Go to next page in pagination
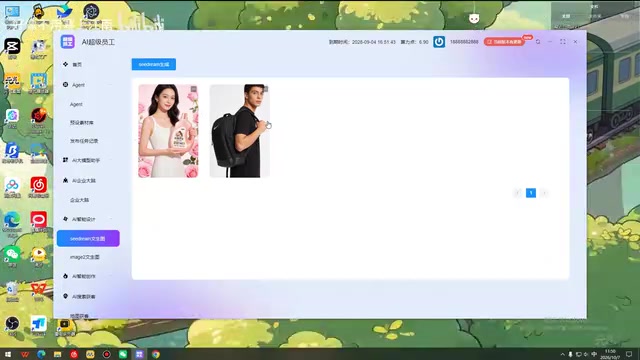Viewport: 640px width, 360px height. tap(544, 193)
